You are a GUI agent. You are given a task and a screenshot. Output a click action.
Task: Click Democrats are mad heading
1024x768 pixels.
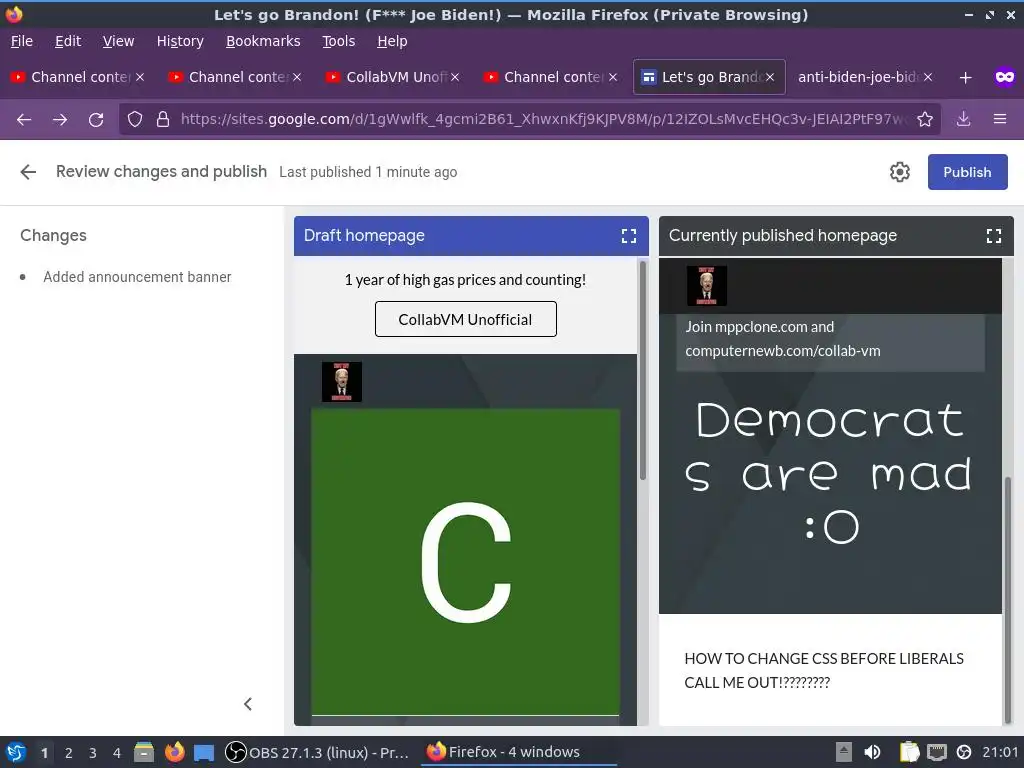click(x=829, y=473)
